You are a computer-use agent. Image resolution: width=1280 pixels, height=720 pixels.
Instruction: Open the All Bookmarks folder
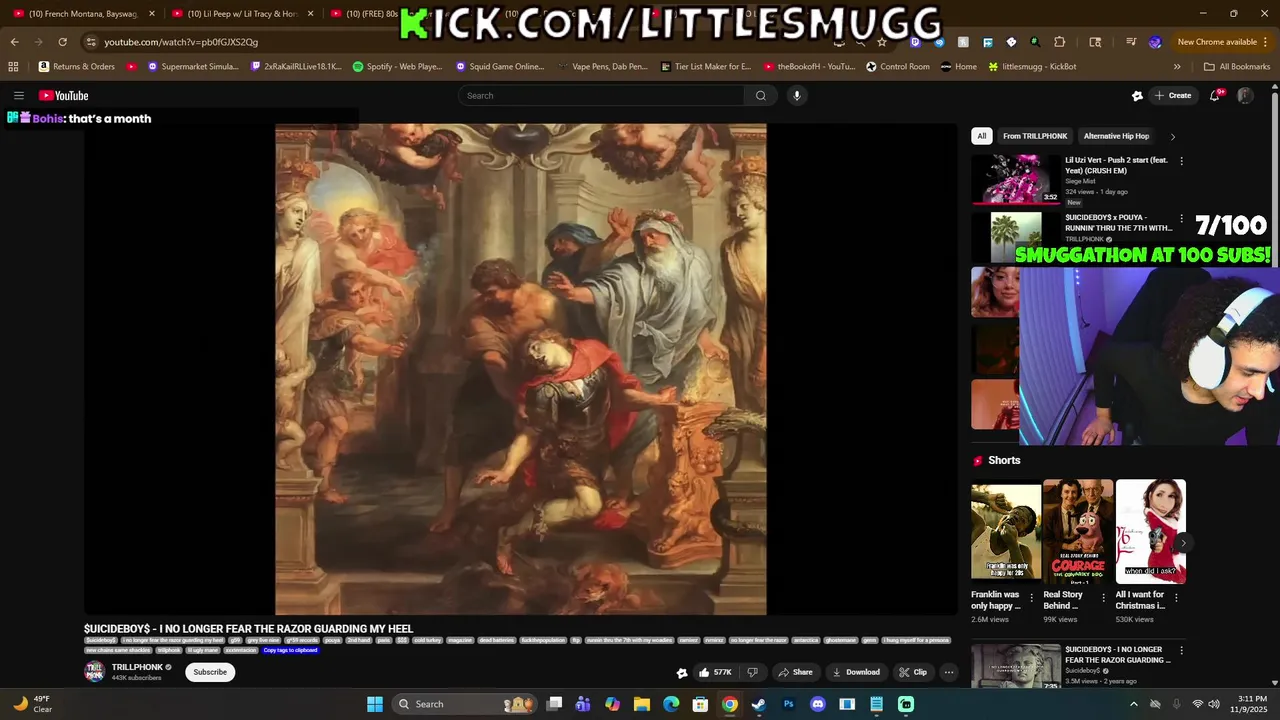pos(1237,67)
